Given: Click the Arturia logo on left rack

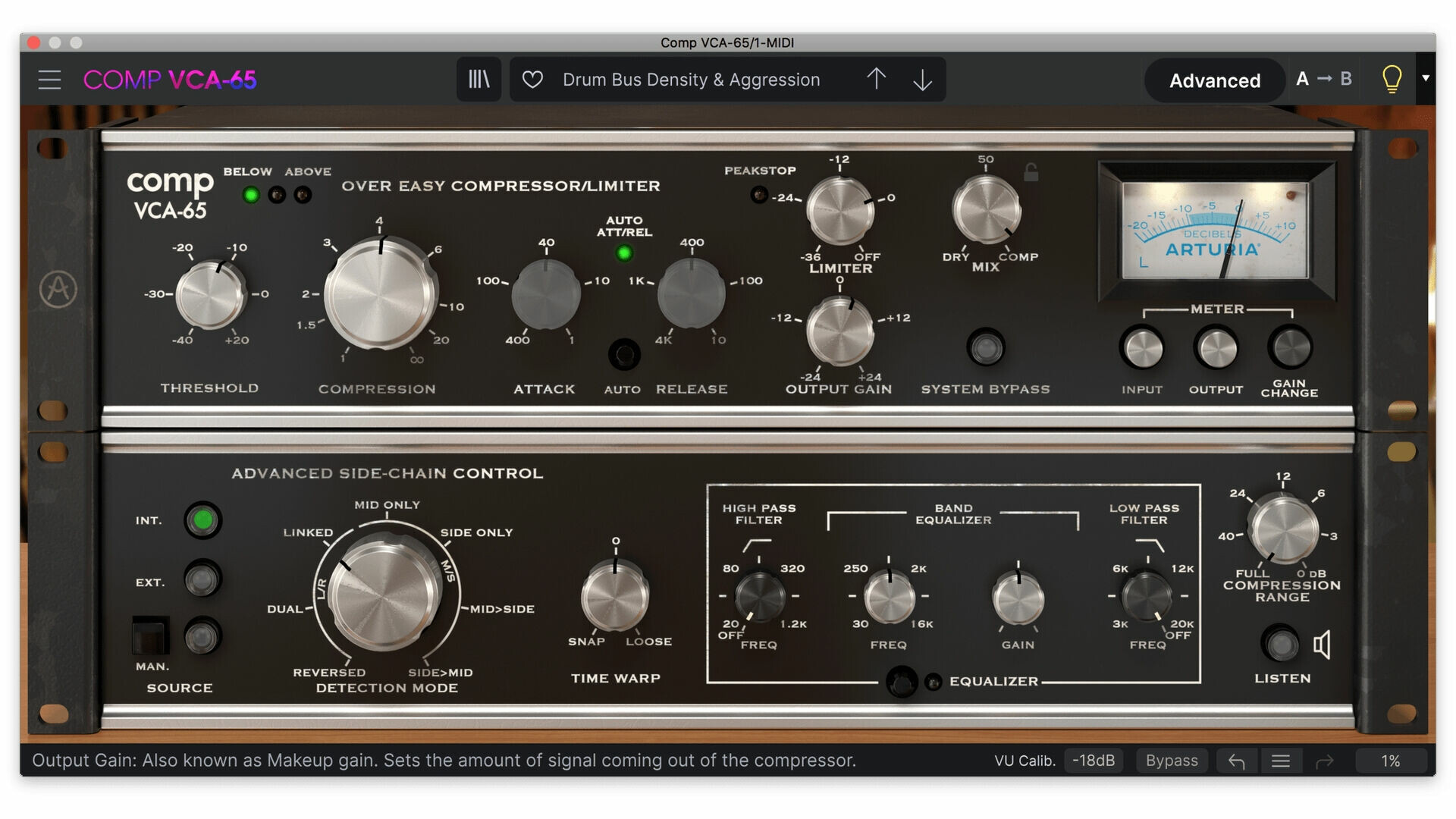Looking at the screenshot, I should point(58,289).
